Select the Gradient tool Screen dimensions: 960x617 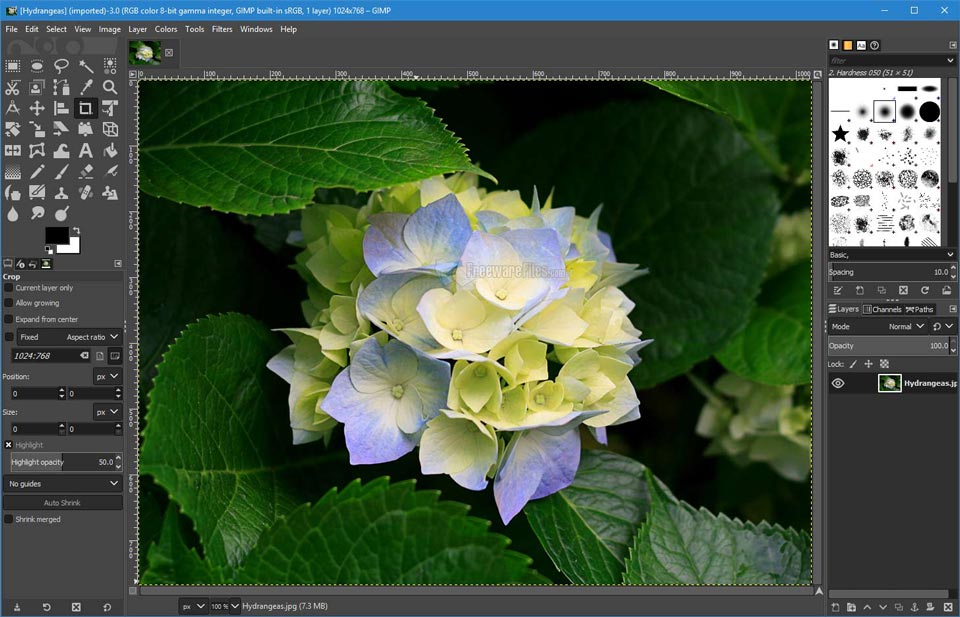coord(12,170)
